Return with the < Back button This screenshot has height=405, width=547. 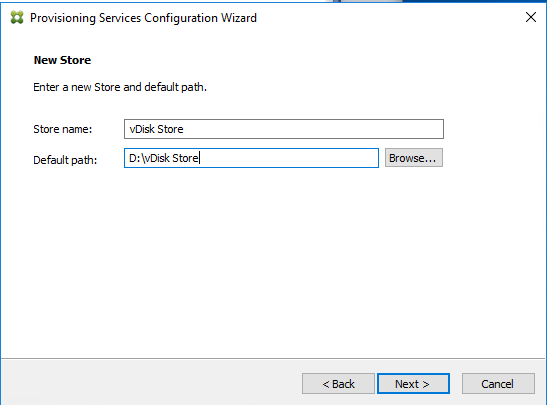pos(338,384)
